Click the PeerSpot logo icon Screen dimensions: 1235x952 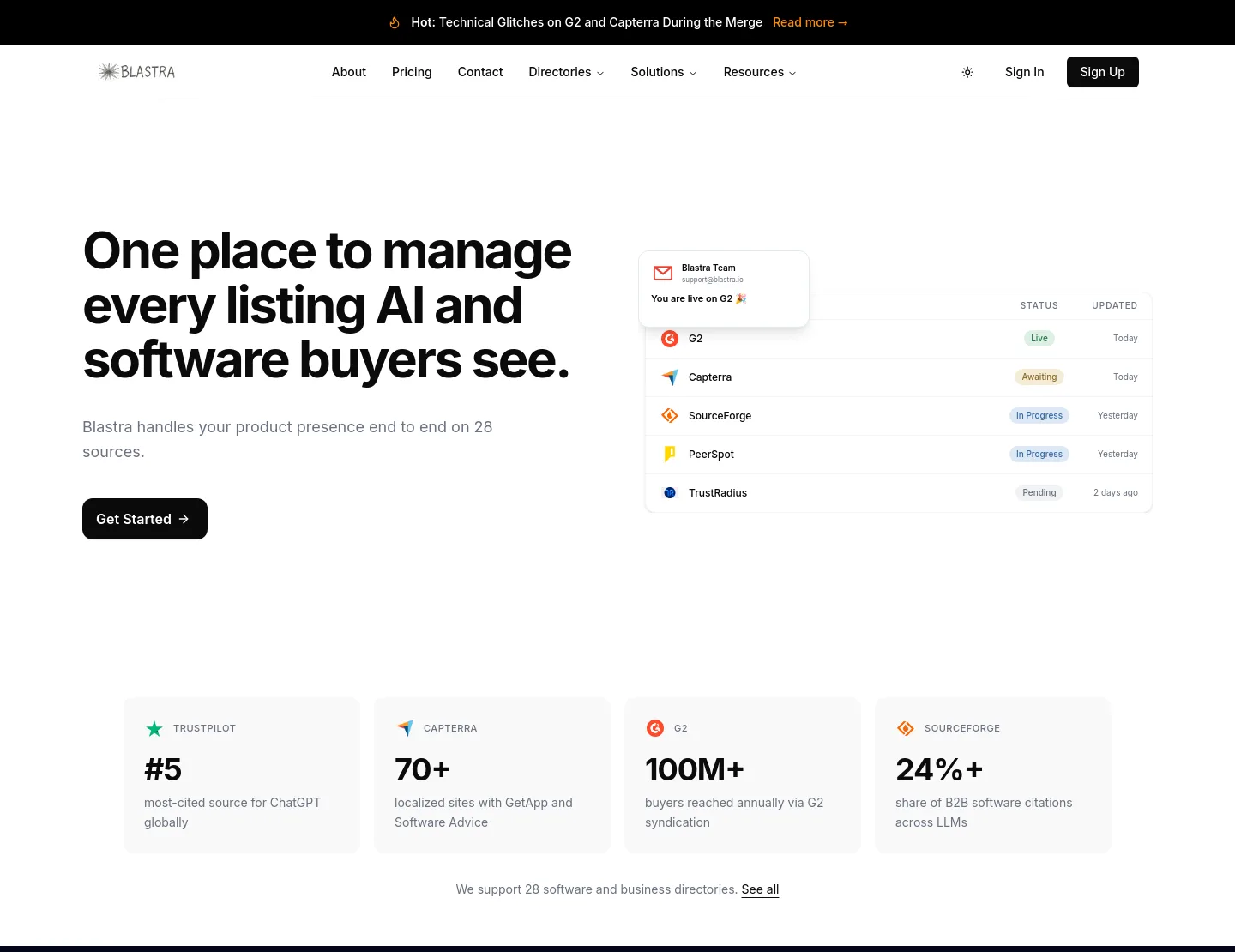(670, 455)
